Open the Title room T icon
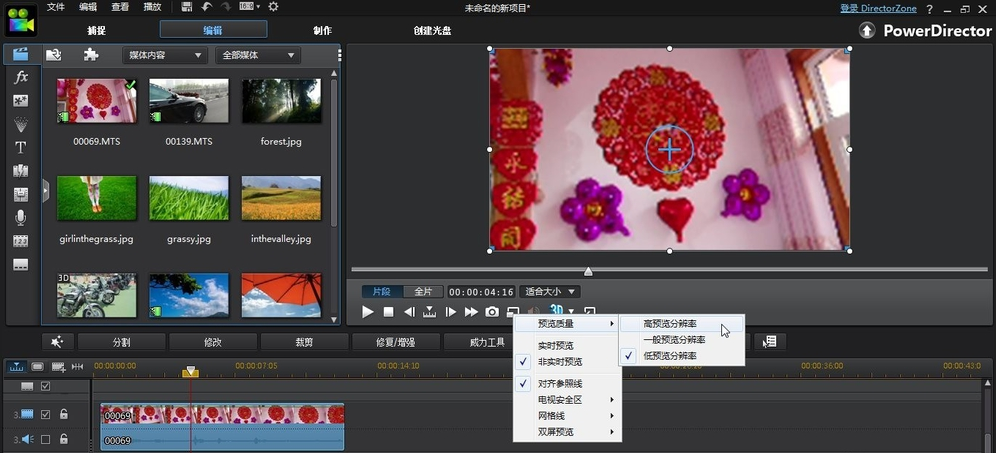The width and height of the screenshot is (996, 453). pyautogui.click(x=21, y=147)
